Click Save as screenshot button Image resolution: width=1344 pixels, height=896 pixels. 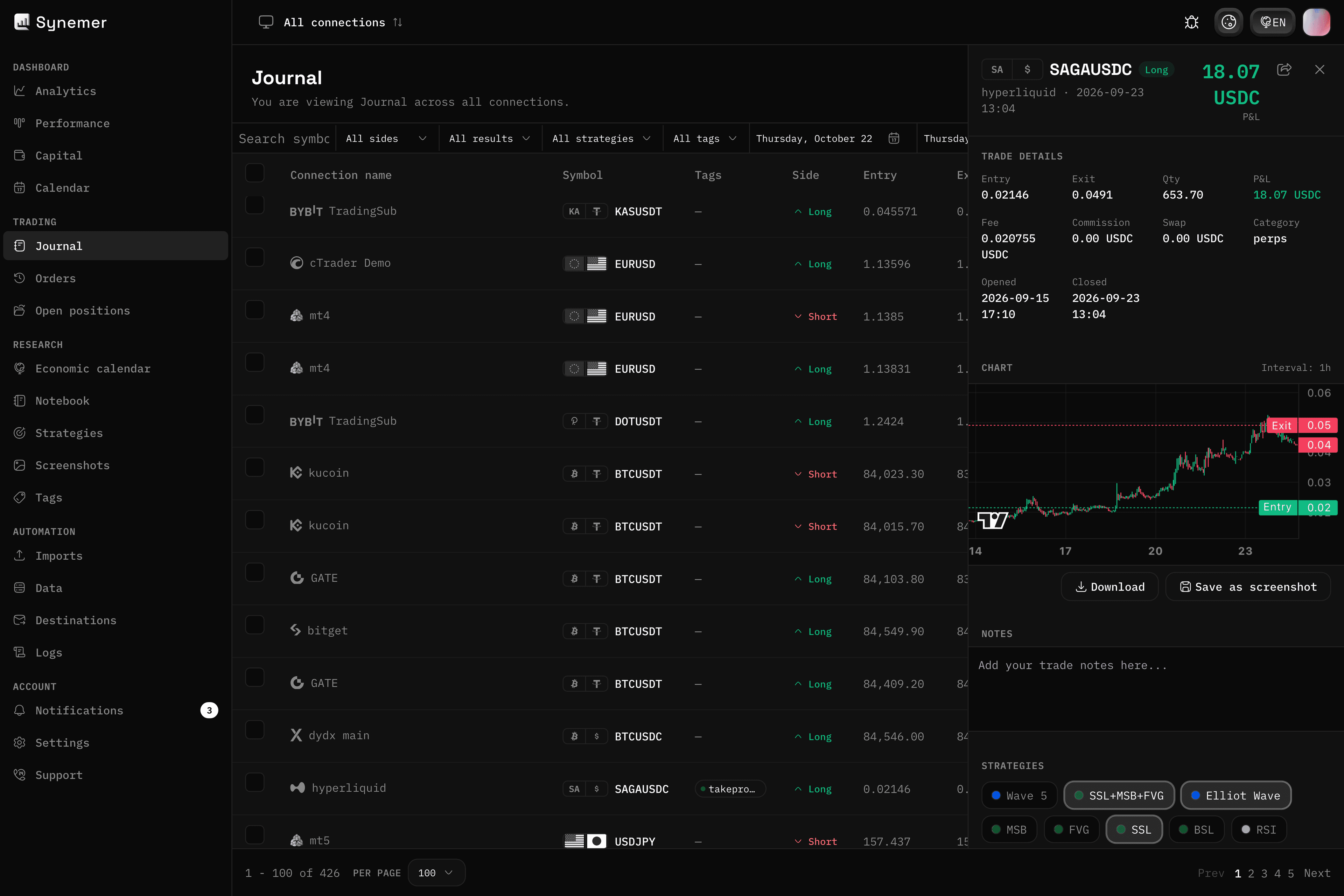pos(1248,587)
